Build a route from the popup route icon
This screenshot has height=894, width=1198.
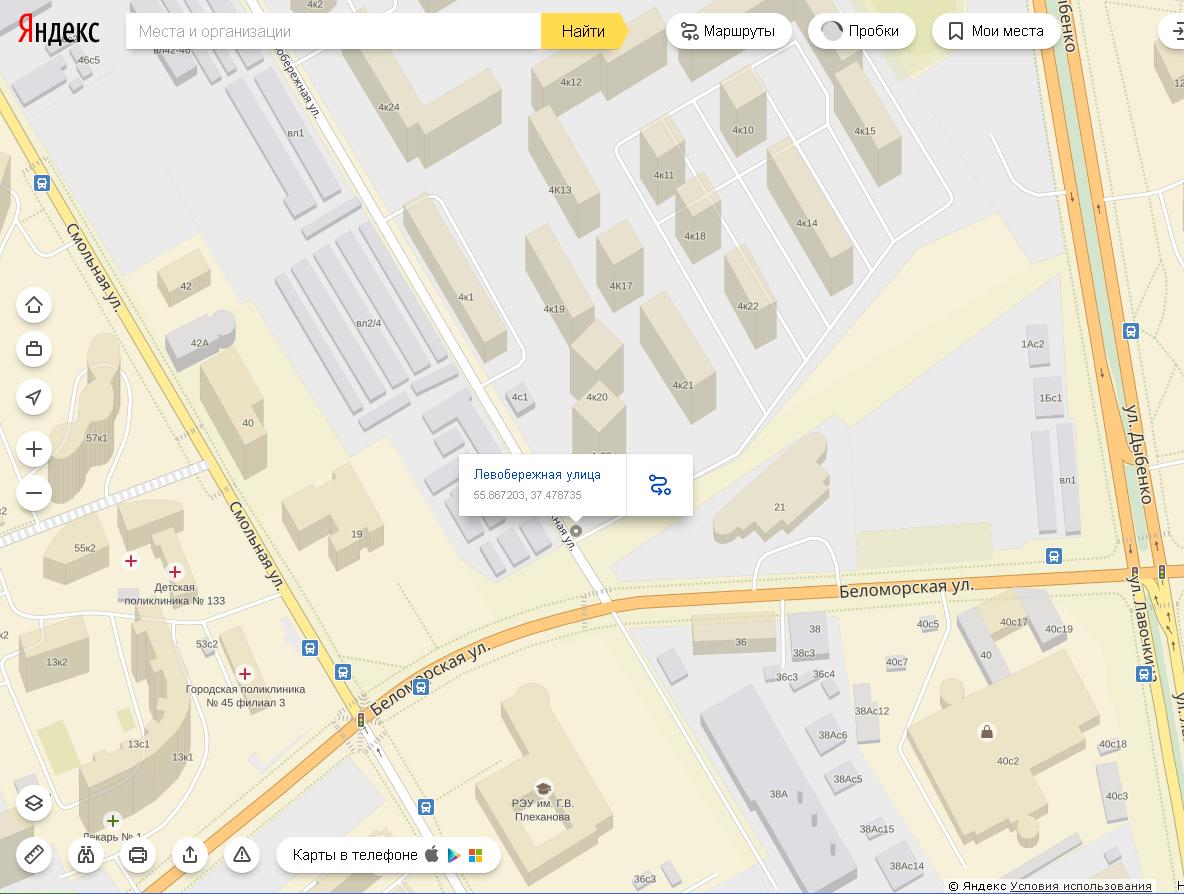[659, 486]
